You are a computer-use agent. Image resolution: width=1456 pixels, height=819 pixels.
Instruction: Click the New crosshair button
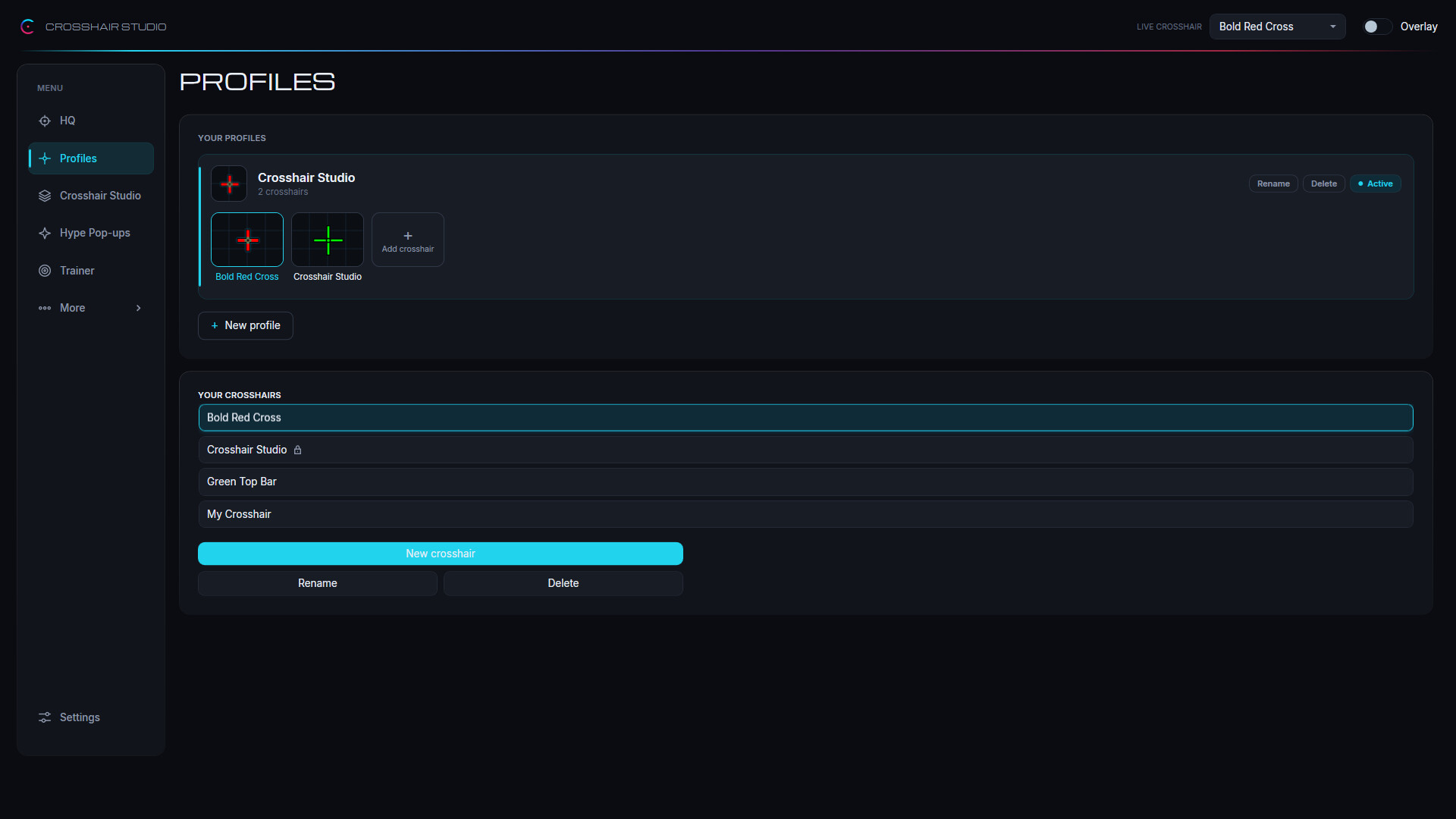pos(441,554)
